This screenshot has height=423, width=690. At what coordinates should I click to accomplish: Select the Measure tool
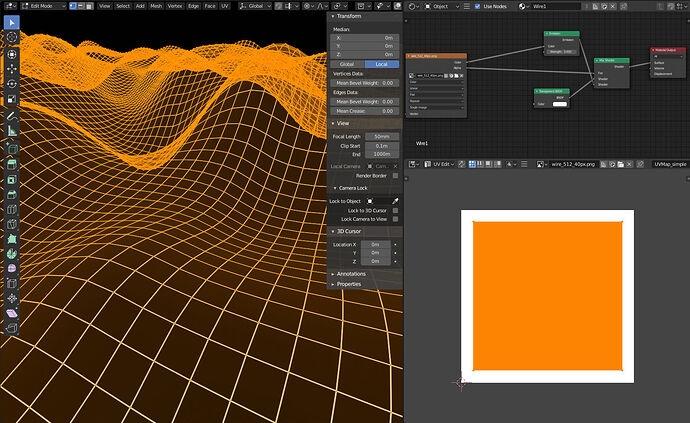coord(12,131)
